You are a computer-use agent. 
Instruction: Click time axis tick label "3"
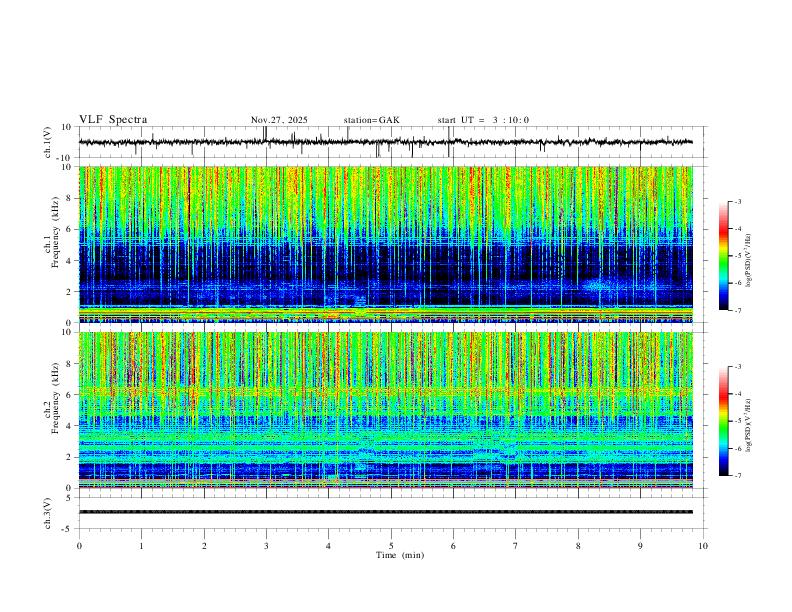(x=266, y=546)
